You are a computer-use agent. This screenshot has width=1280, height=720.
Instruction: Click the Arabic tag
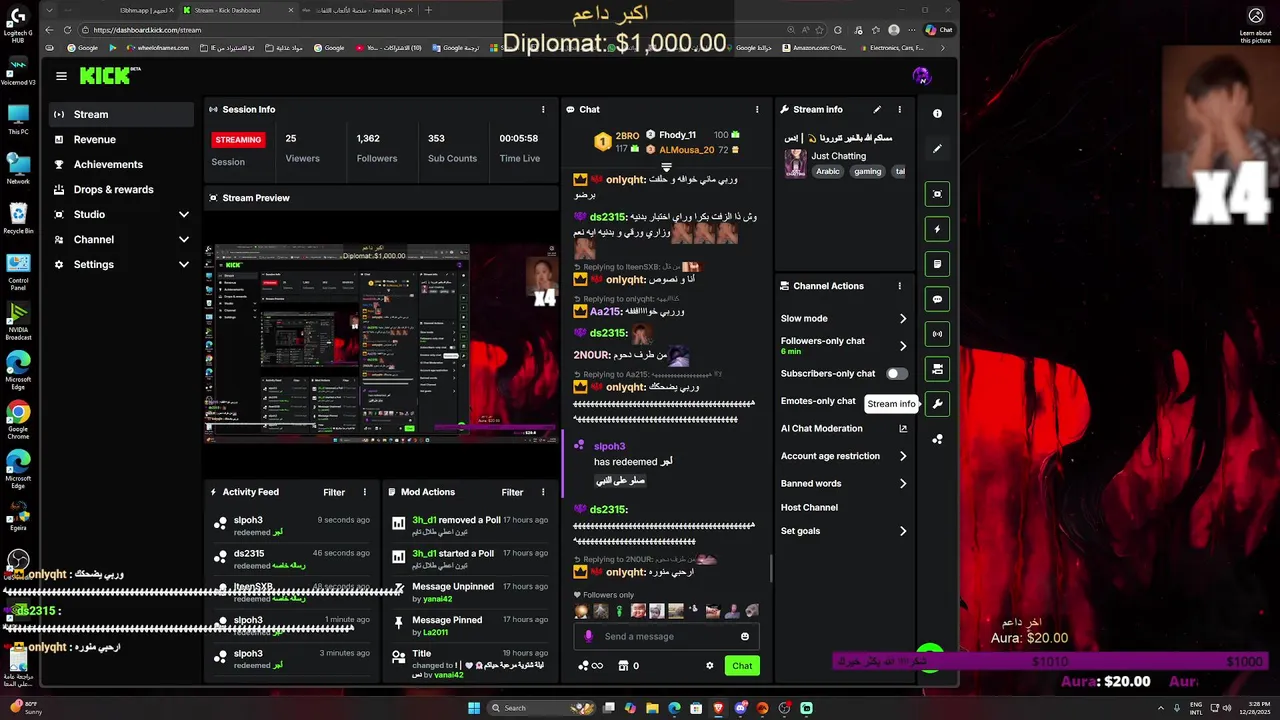[828, 171]
